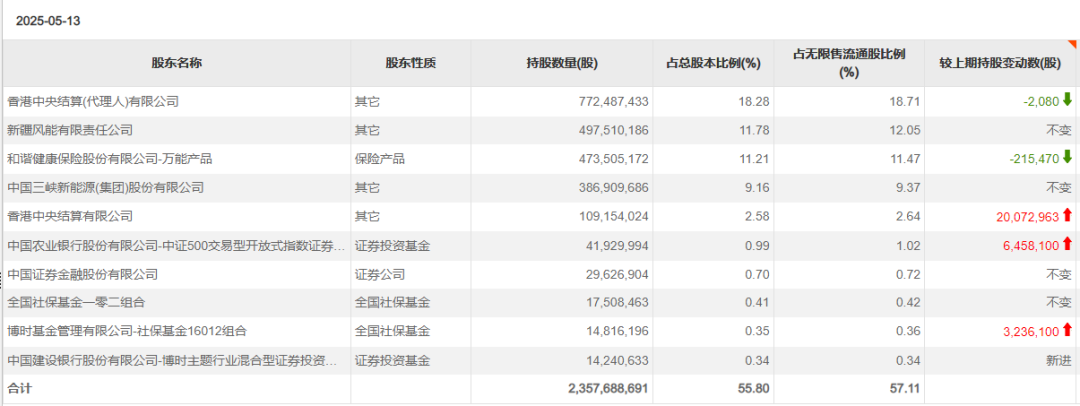Screen dimensions: 1080x406
Task: Select the date 2025-05-13
Action: coord(48,21)
